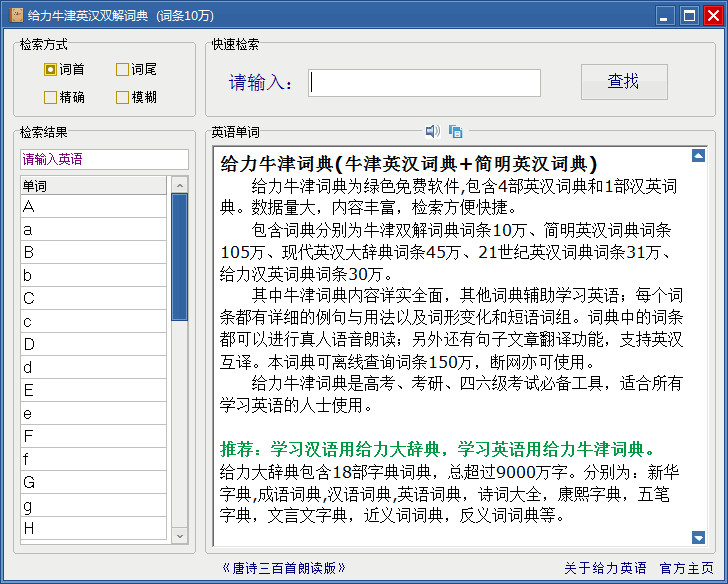The width and height of the screenshot is (728, 584).
Task: Visit the 官方主页 link
Action: pos(686,568)
